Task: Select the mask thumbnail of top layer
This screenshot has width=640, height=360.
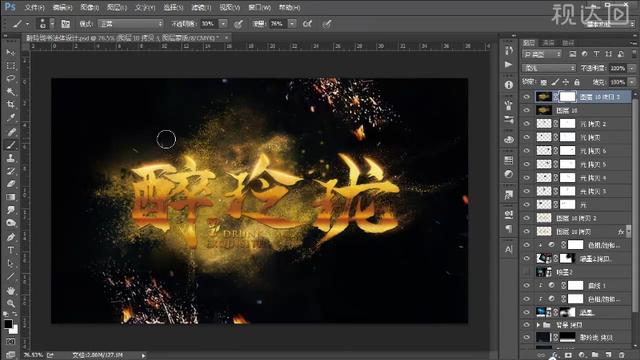Action: 567,97
